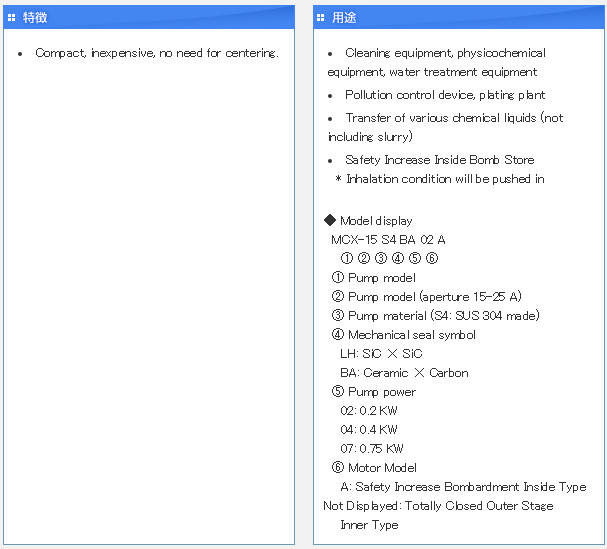Click circled ⑤ beside Pump power
Screen dimensions: 607x549
coord(337,392)
